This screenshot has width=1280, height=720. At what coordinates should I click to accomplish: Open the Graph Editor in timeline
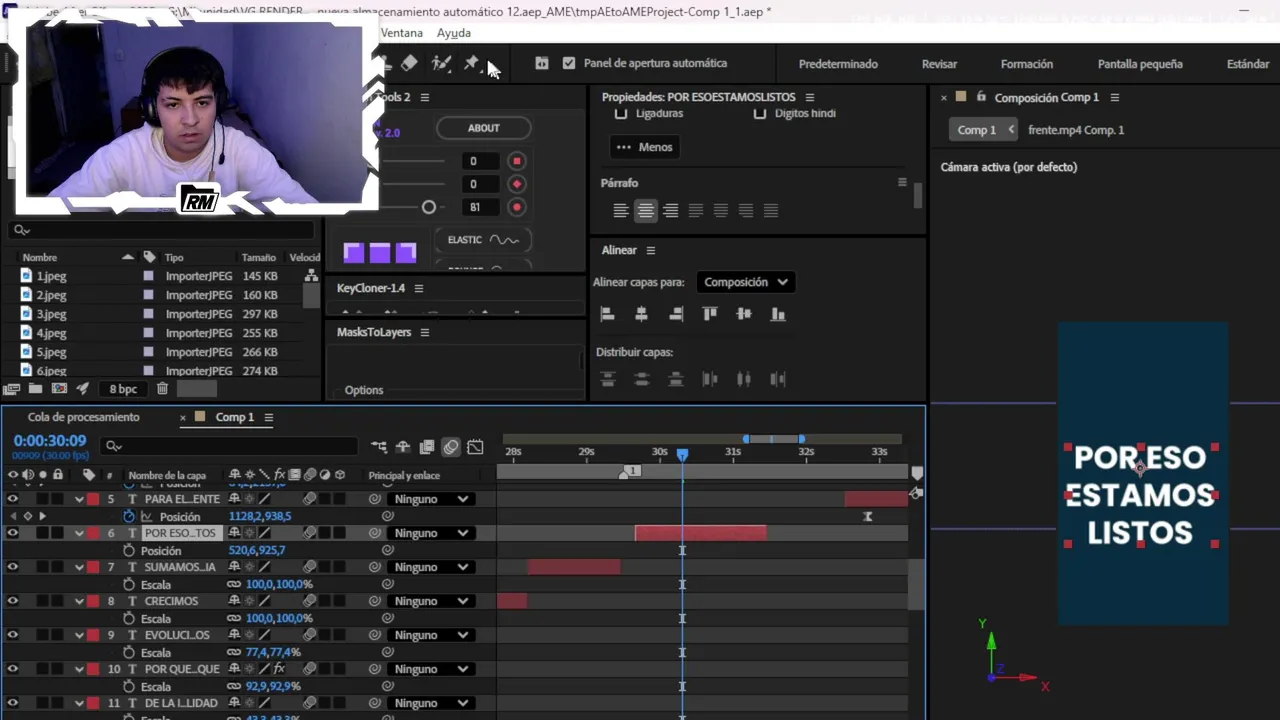(475, 447)
